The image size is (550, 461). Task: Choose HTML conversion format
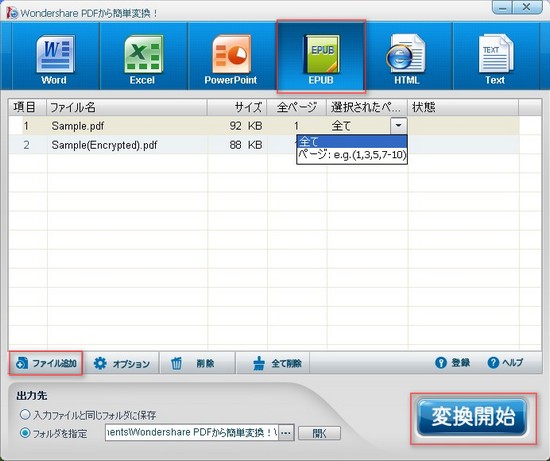[x=408, y=55]
